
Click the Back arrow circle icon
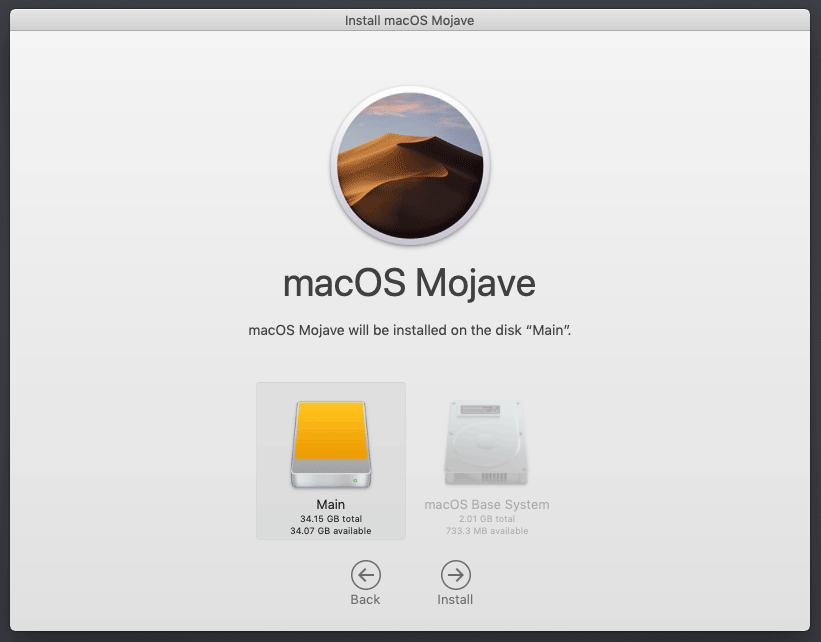coord(365,574)
